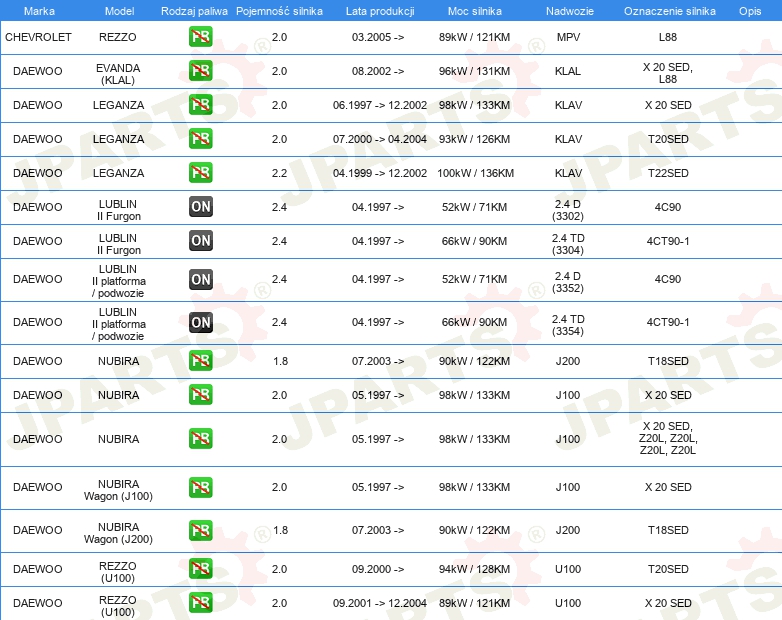This screenshot has height=620, width=782.
Task: Click the T22SED engine code
Action: click(x=668, y=173)
